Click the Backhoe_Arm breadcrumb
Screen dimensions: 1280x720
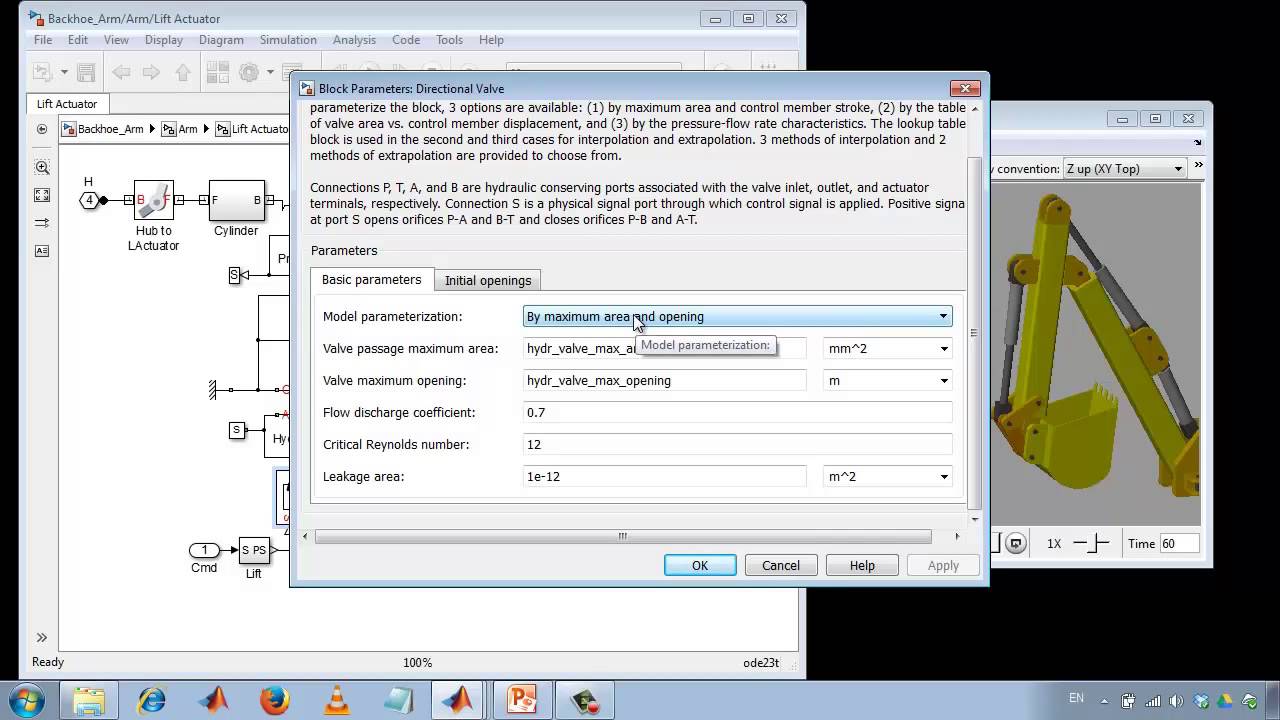(x=104, y=129)
